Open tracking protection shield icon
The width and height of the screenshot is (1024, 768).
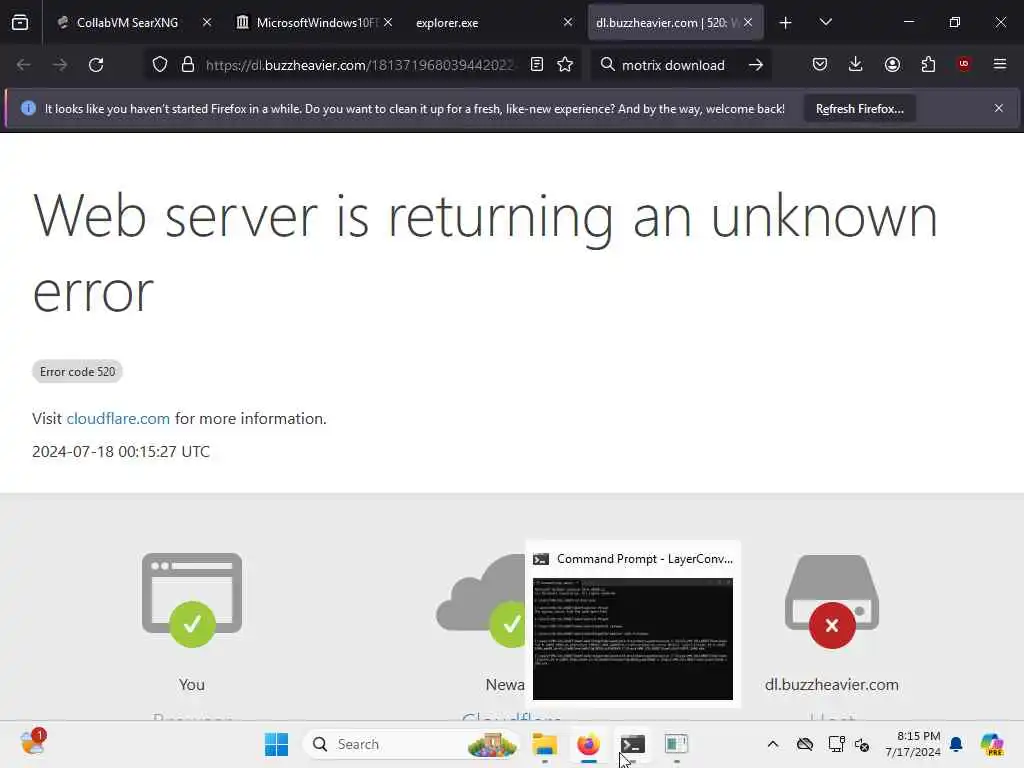point(160,65)
